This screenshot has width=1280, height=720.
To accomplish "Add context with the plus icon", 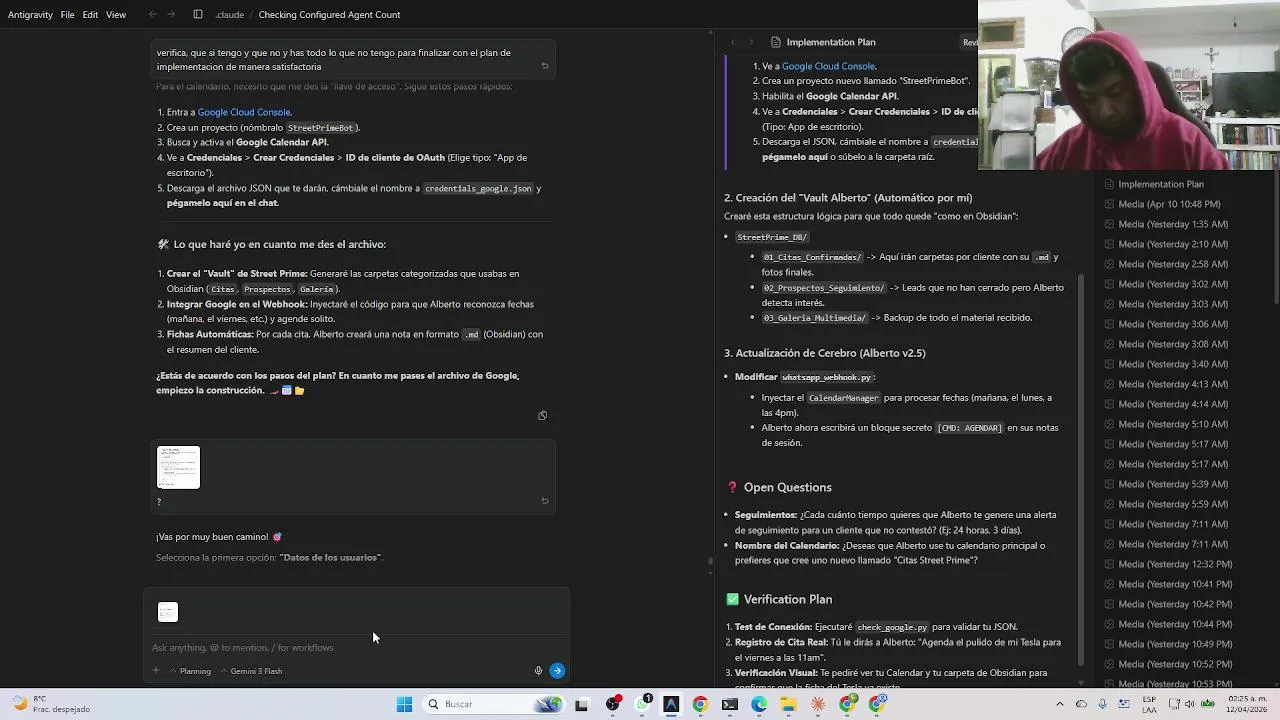I will coord(156,671).
